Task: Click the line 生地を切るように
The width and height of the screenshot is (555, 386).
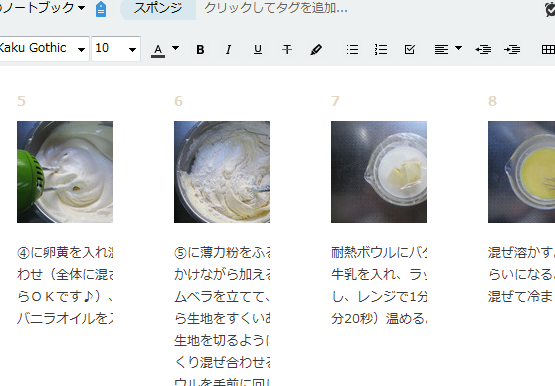Action: click(x=222, y=340)
